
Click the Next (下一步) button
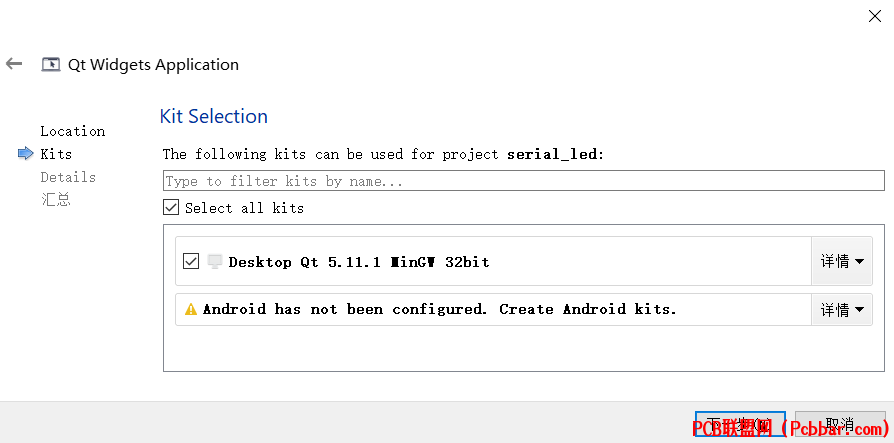740,425
